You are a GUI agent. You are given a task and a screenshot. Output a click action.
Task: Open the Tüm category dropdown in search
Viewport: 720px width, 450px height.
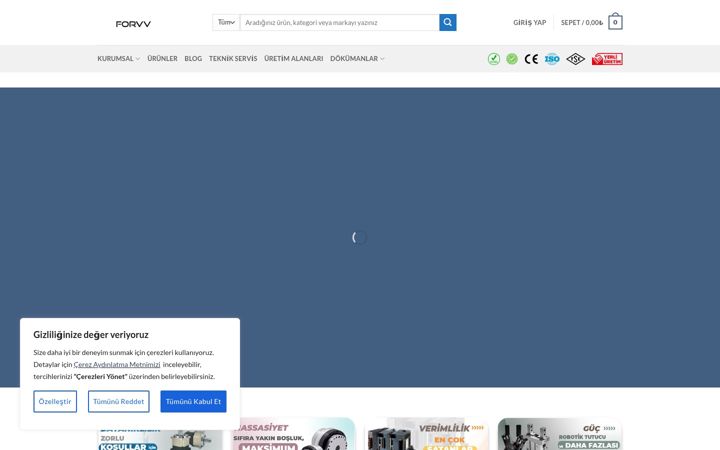click(226, 22)
